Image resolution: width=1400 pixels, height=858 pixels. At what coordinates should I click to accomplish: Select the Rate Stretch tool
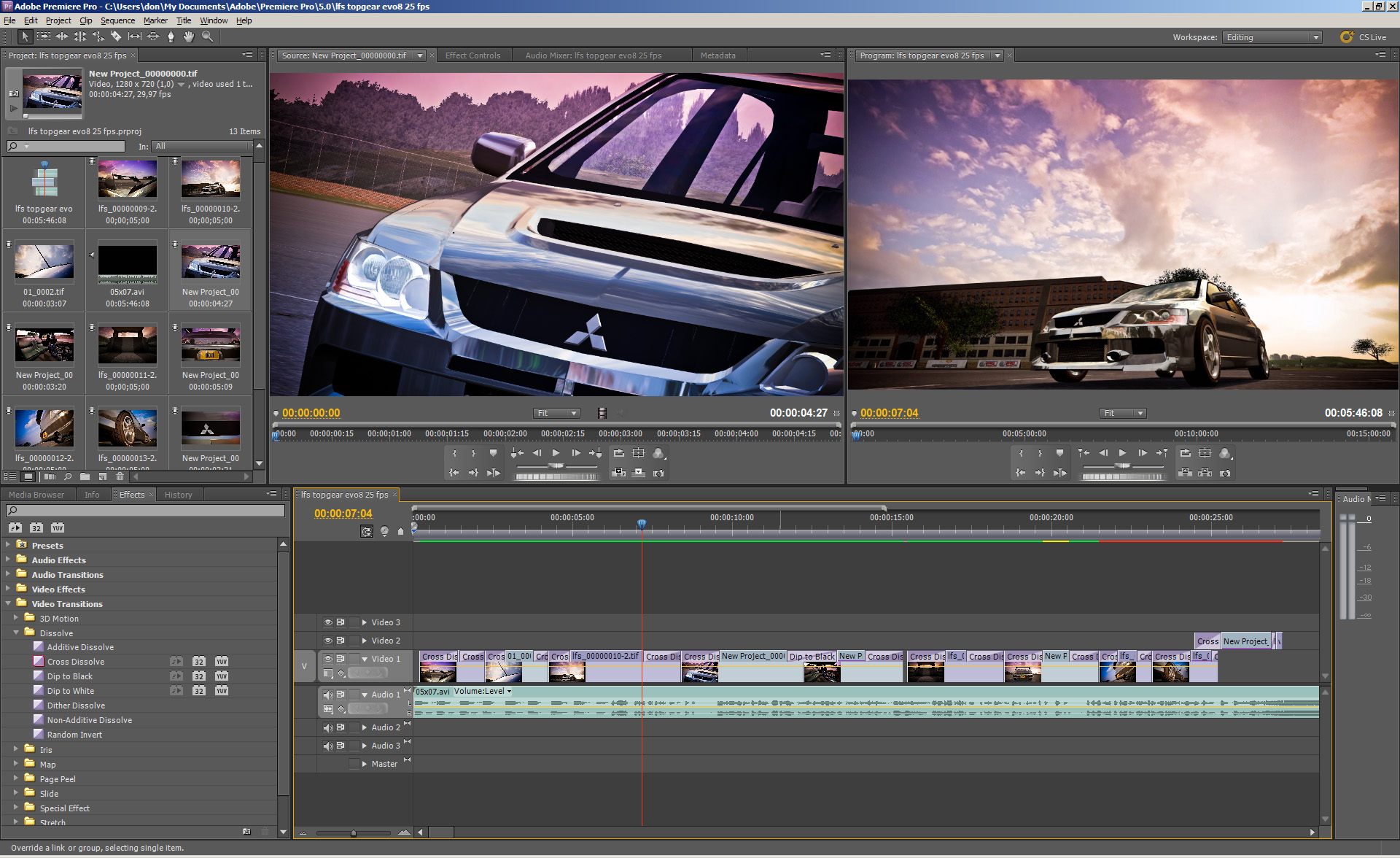click(x=98, y=36)
